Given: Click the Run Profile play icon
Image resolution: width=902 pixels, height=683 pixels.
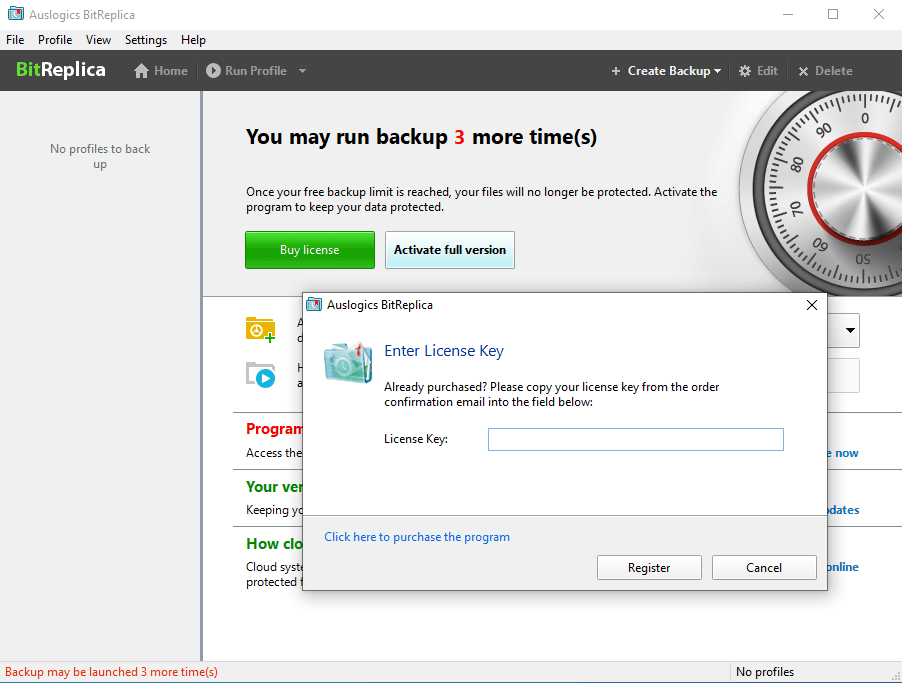Looking at the screenshot, I should tap(213, 71).
